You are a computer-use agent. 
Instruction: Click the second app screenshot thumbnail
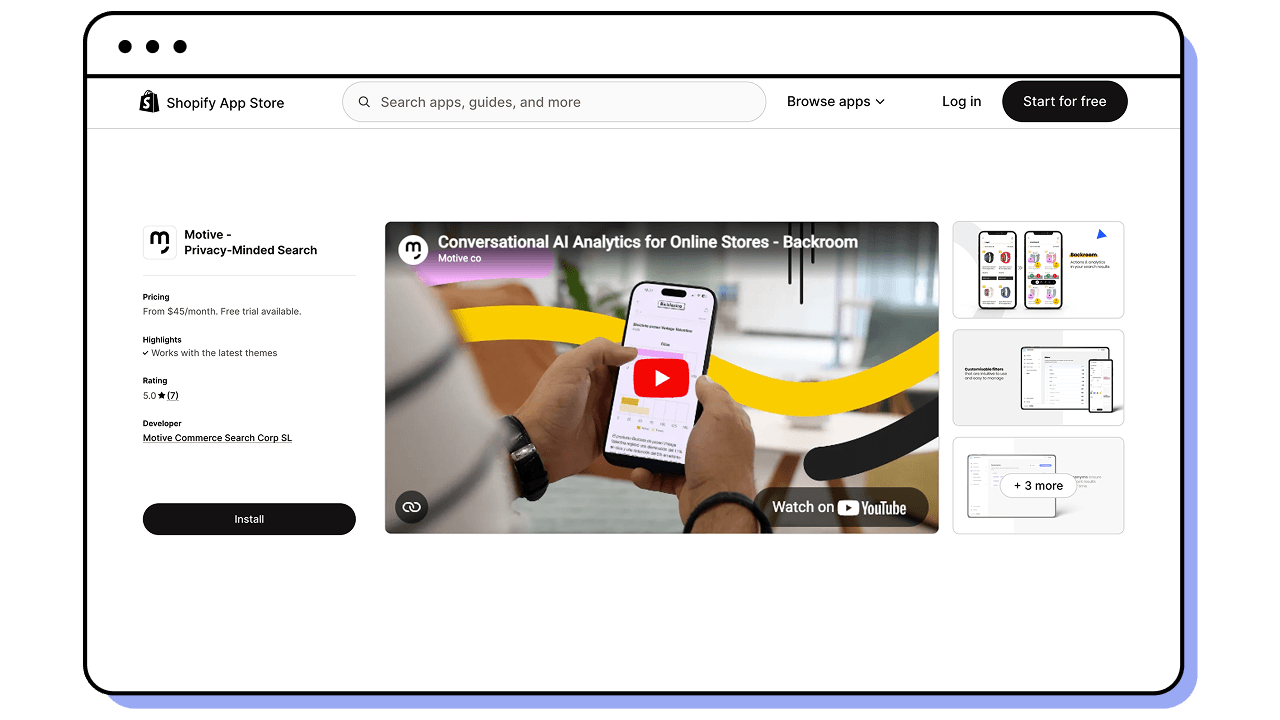click(x=1038, y=377)
